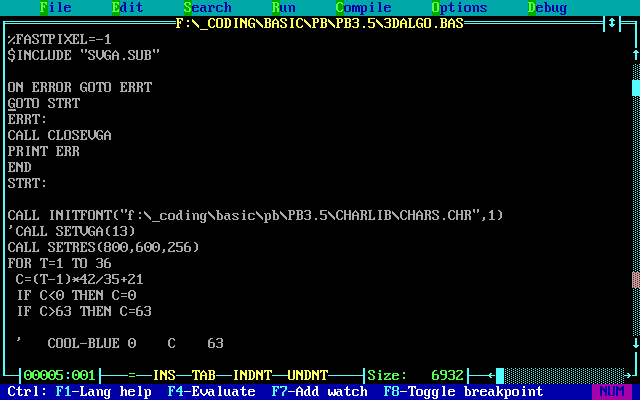Click the comment line COOL-BLUE 0 C 63
This screenshot has height=400, width=640.
[120, 343]
